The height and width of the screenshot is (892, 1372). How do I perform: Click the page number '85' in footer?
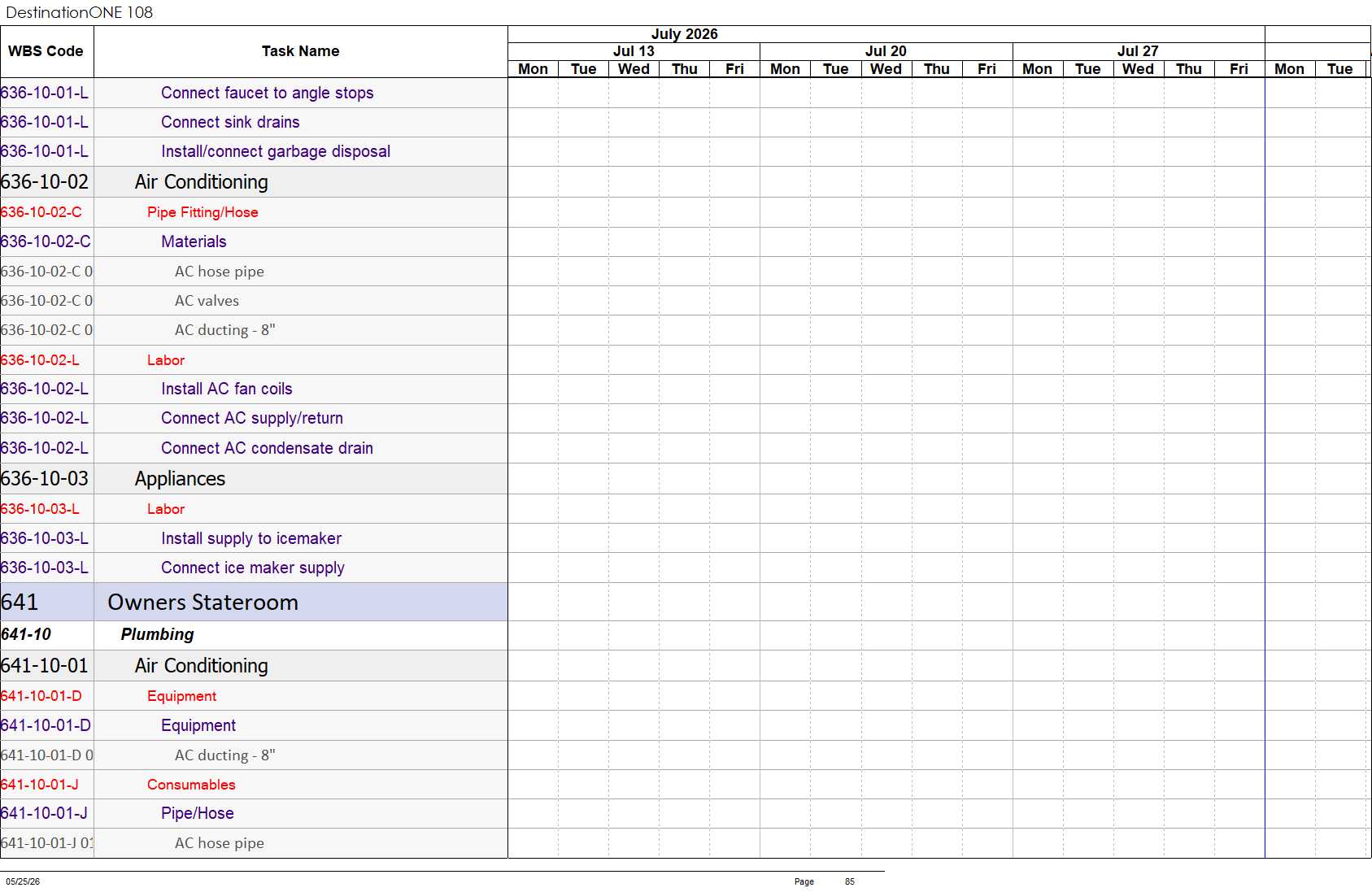[849, 881]
